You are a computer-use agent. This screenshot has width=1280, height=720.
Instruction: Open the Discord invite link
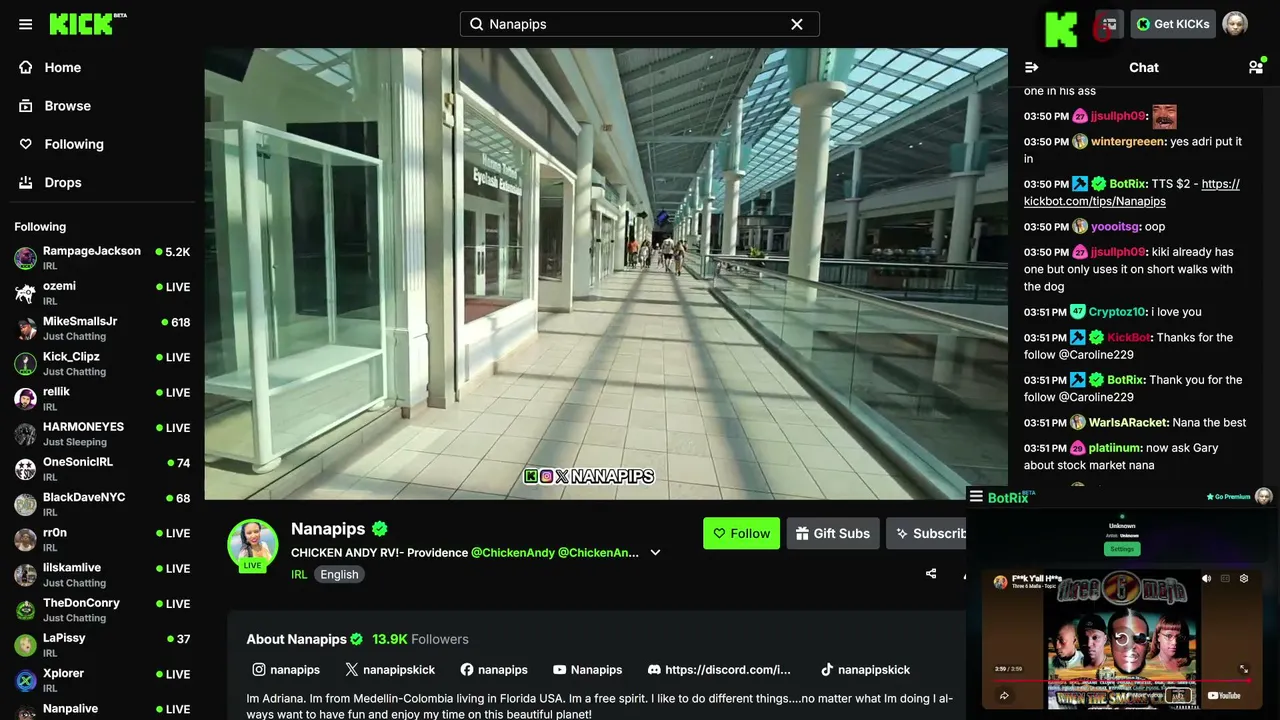[719, 670]
